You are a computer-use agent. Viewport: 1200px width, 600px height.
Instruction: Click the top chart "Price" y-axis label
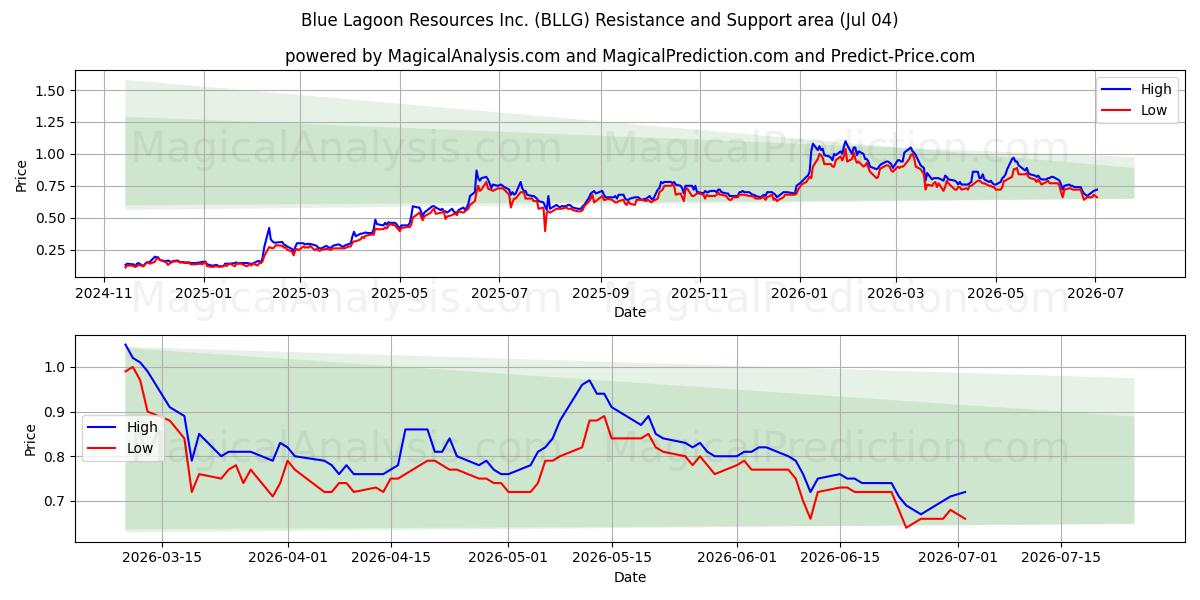22,174
